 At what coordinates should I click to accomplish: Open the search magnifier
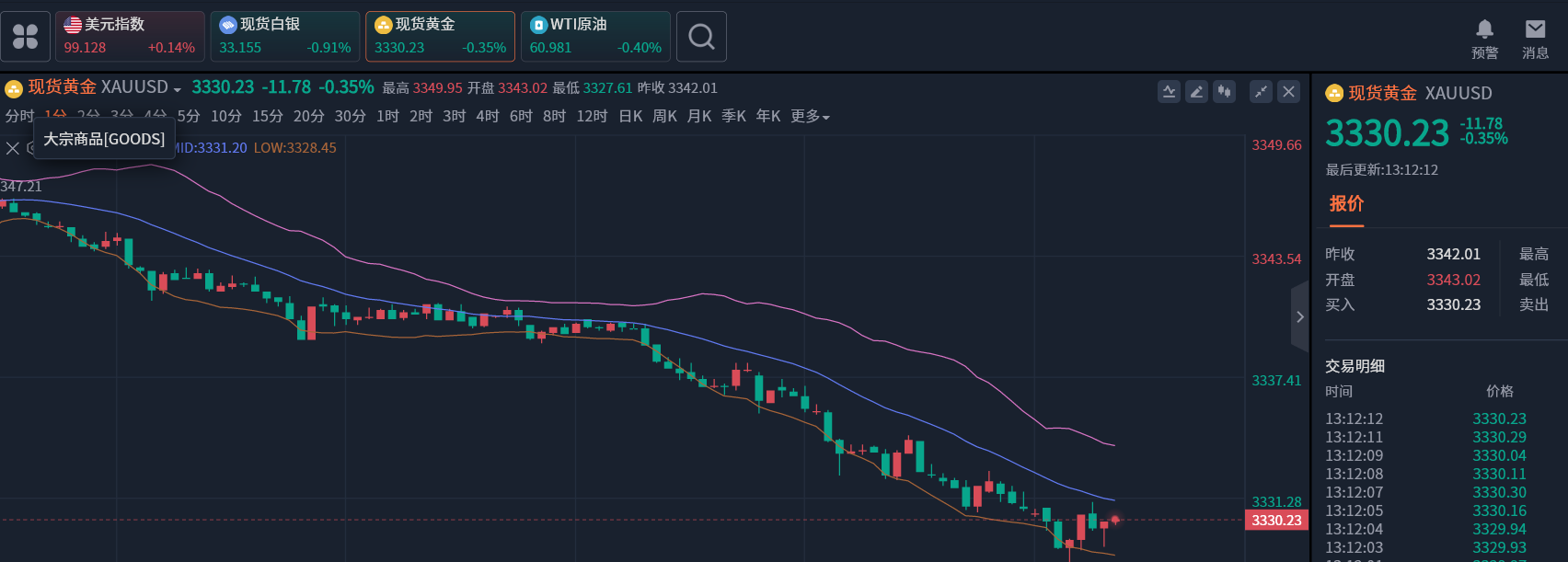click(x=701, y=37)
